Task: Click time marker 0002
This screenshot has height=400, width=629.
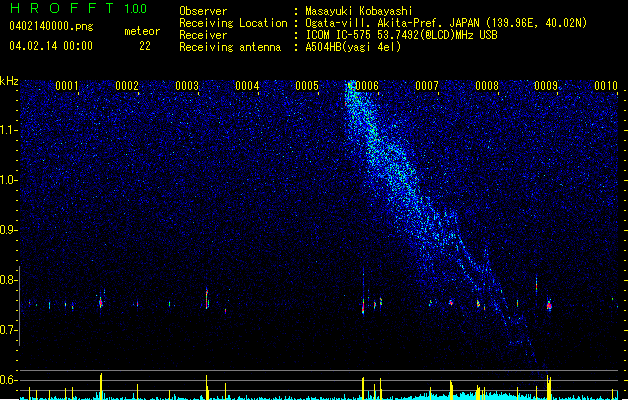Action: click(127, 86)
